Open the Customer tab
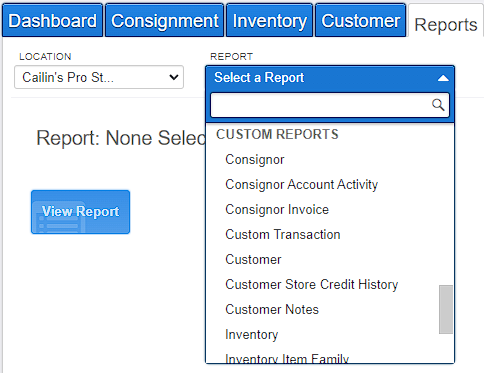This screenshot has height=373, width=484. tap(360, 21)
